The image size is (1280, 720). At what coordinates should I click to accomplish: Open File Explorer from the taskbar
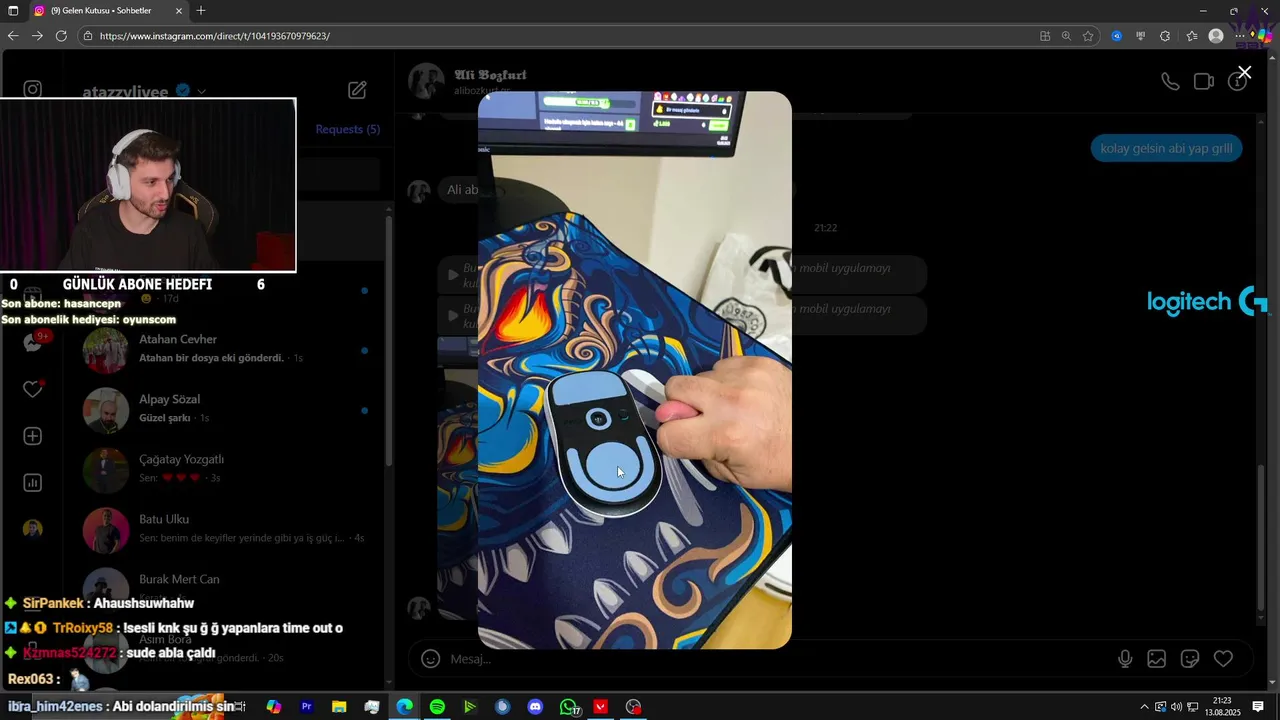click(339, 707)
